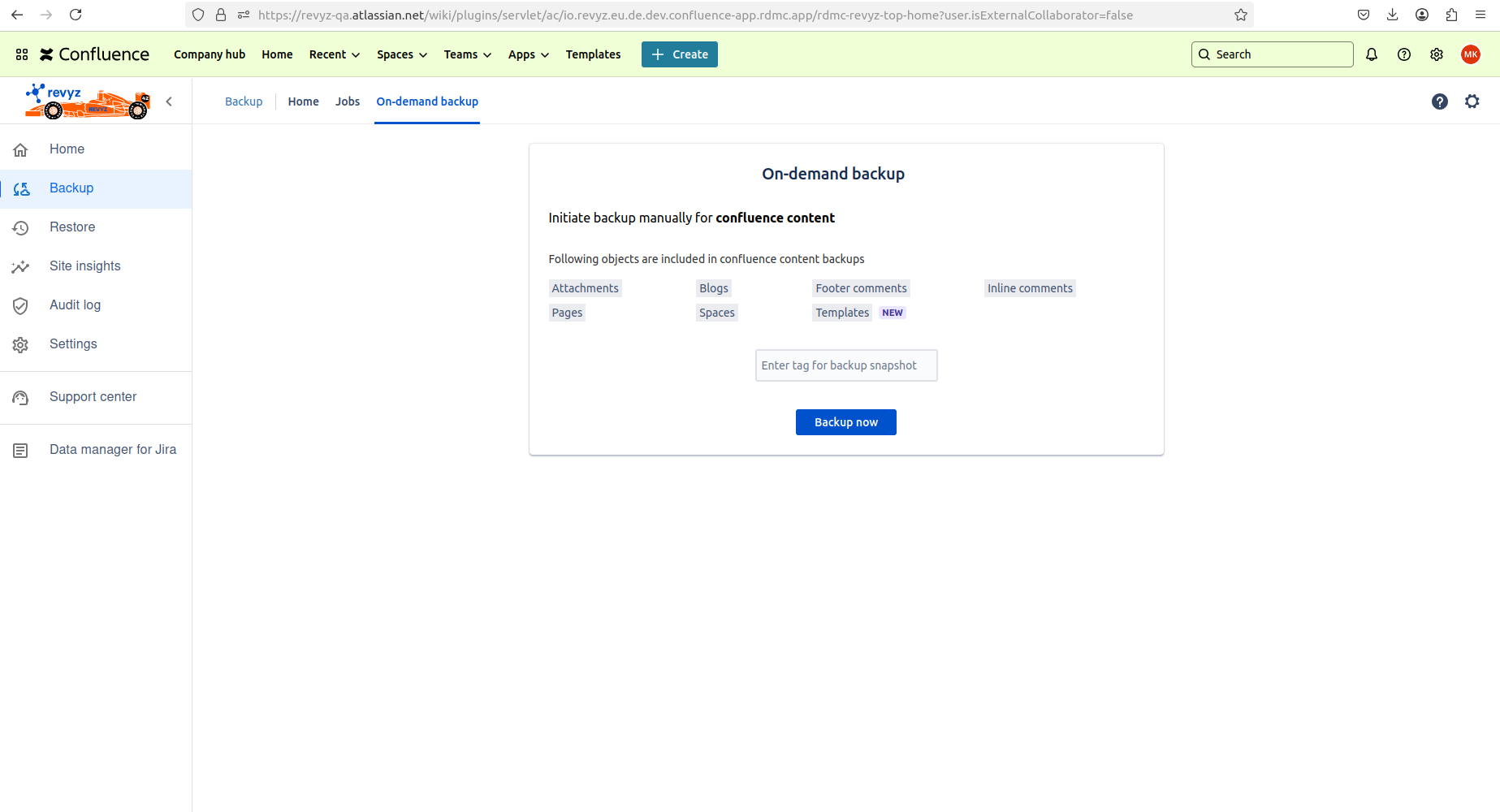
Task: Select Restore in the sidebar
Action: coord(72,227)
